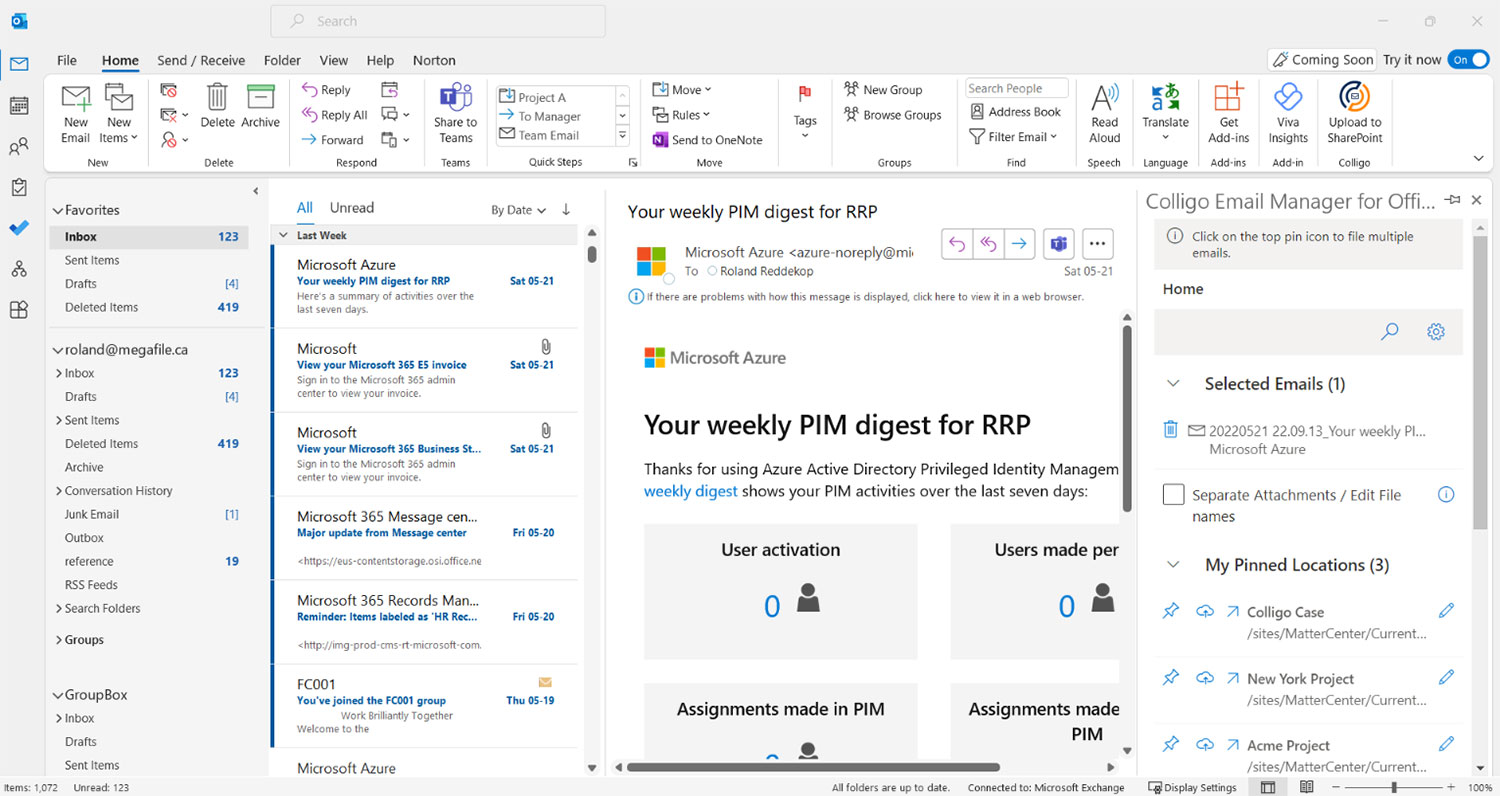Image resolution: width=1500 pixels, height=796 pixels.
Task: Open Calendar from the left navigation bar
Action: pyautogui.click(x=19, y=106)
